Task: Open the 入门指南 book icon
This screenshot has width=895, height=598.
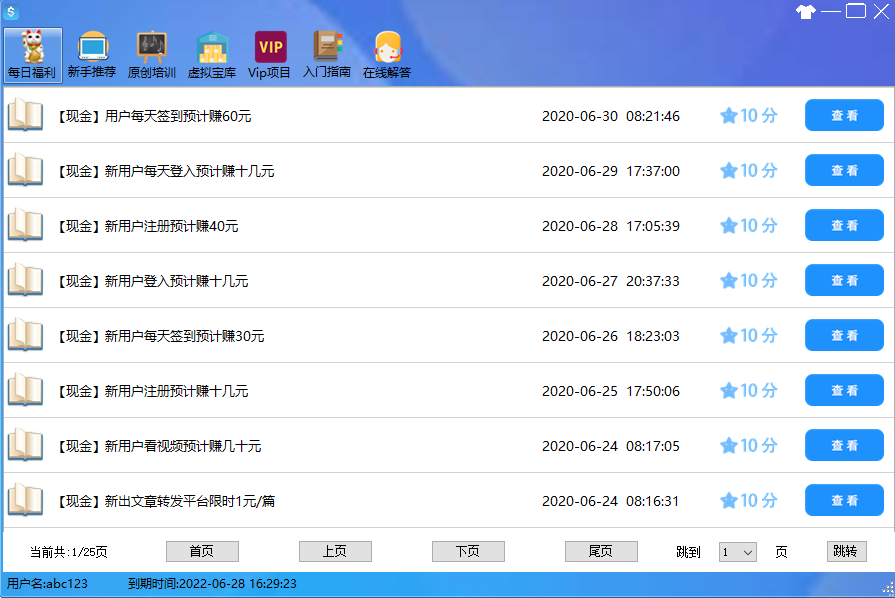Action: click(327, 48)
